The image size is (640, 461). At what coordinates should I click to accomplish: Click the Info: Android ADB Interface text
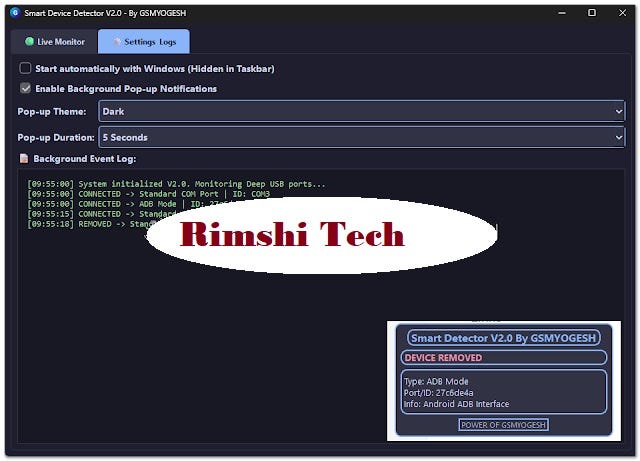pyautogui.click(x=456, y=404)
